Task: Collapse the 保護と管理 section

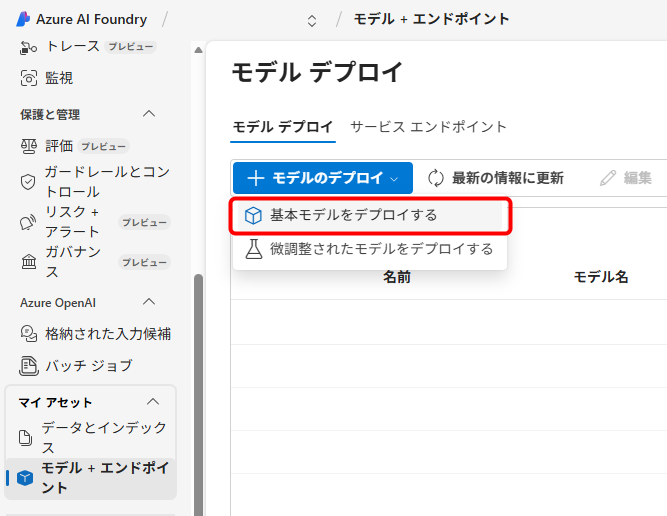Action: [149, 114]
